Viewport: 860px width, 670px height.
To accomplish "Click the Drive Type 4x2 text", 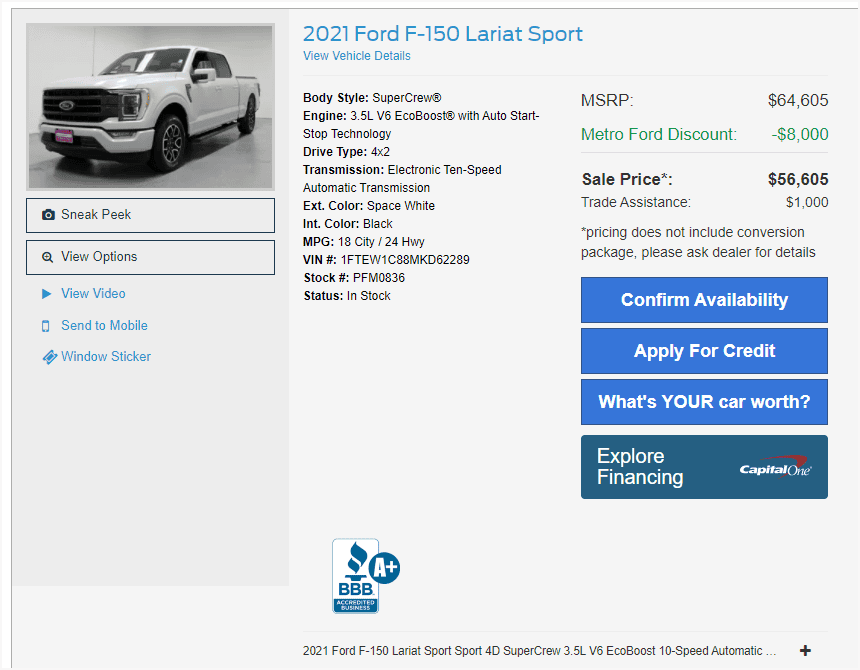I will [347, 152].
